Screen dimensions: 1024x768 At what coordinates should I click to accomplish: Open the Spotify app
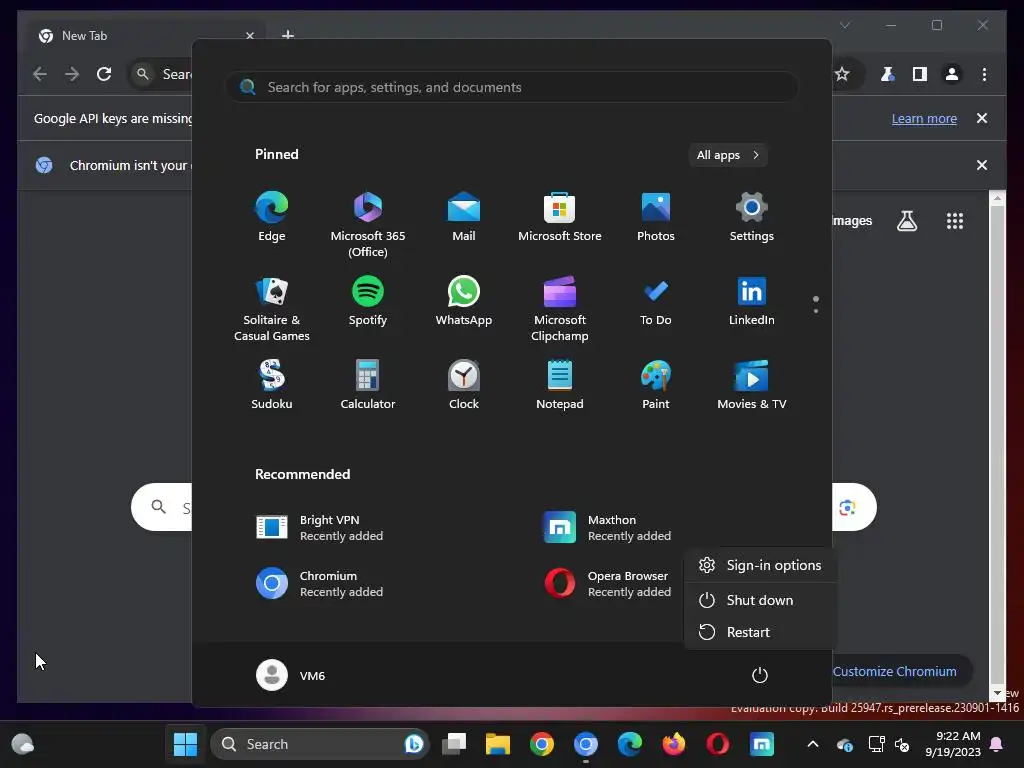368,302
